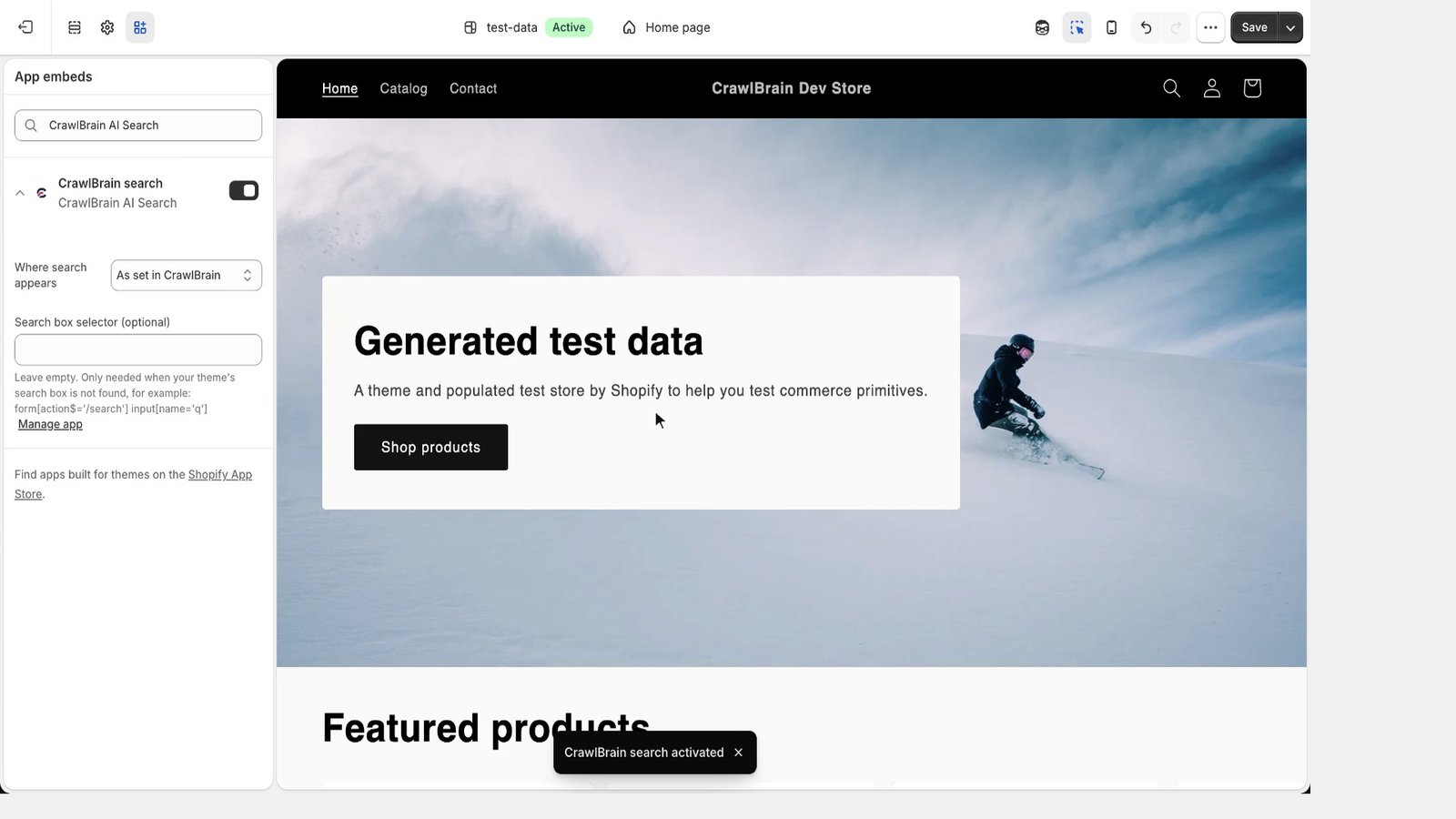Click the CrawlBrain Dev Store title
This screenshot has width=1456, height=819.
click(791, 88)
